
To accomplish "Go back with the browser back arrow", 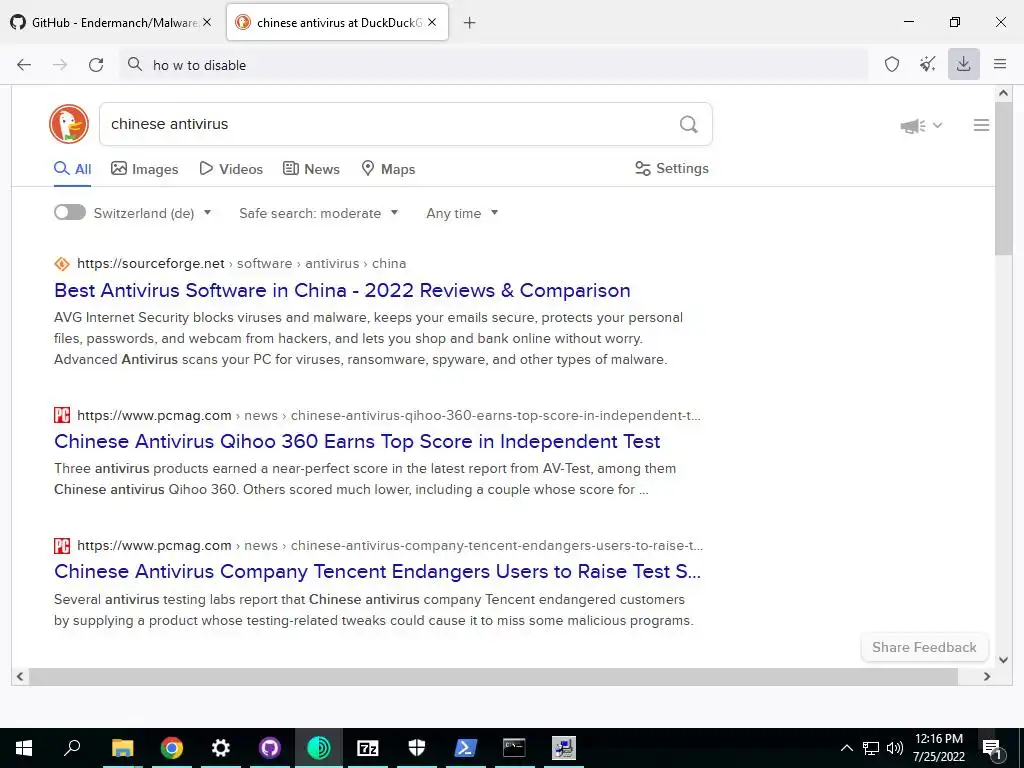I will click(24, 65).
